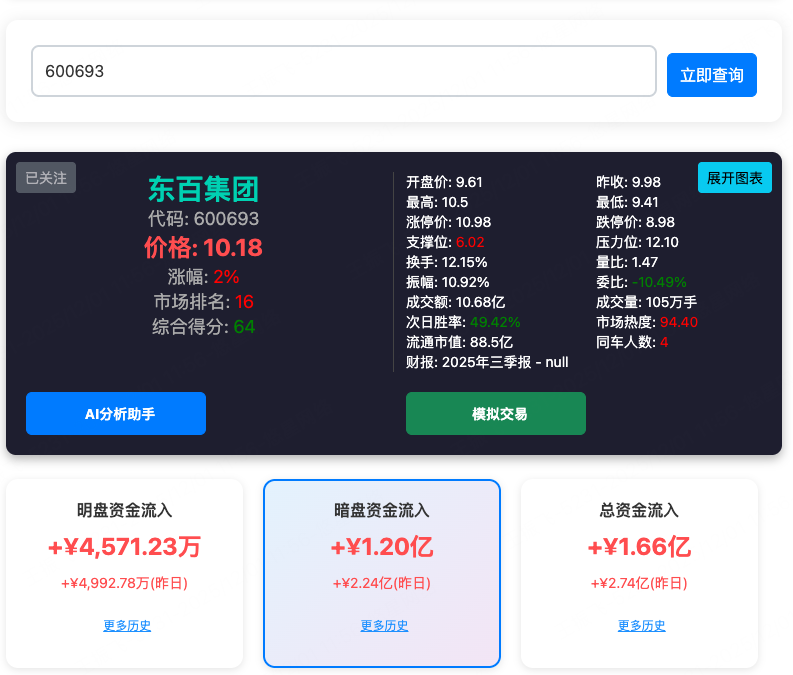Click the stock code input field

point(344,71)
